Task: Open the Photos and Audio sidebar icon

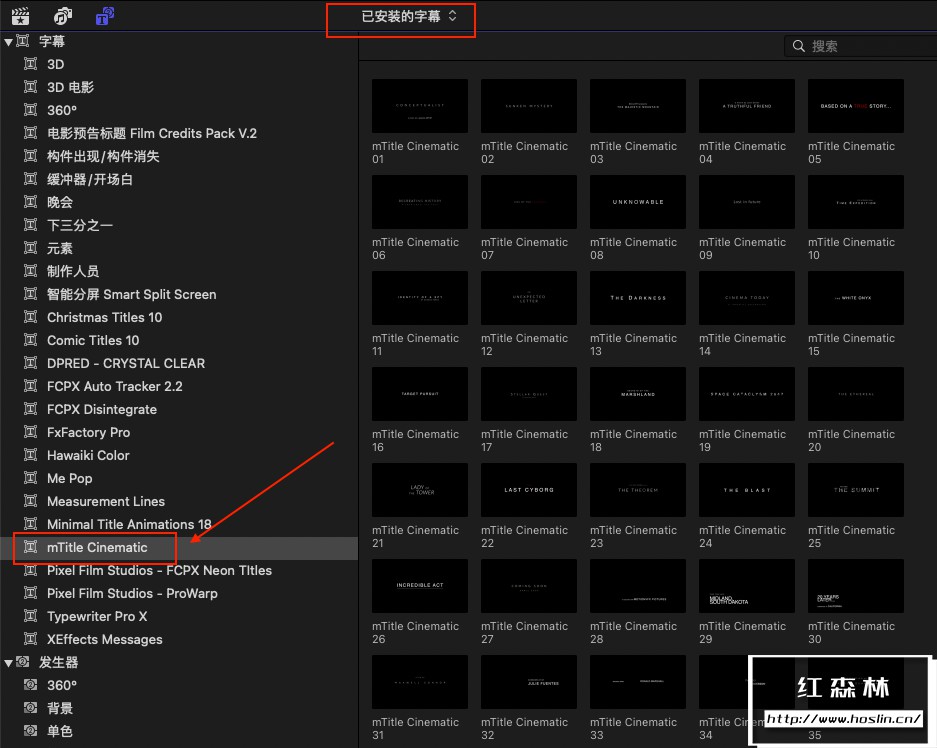Action: (63, 16)
